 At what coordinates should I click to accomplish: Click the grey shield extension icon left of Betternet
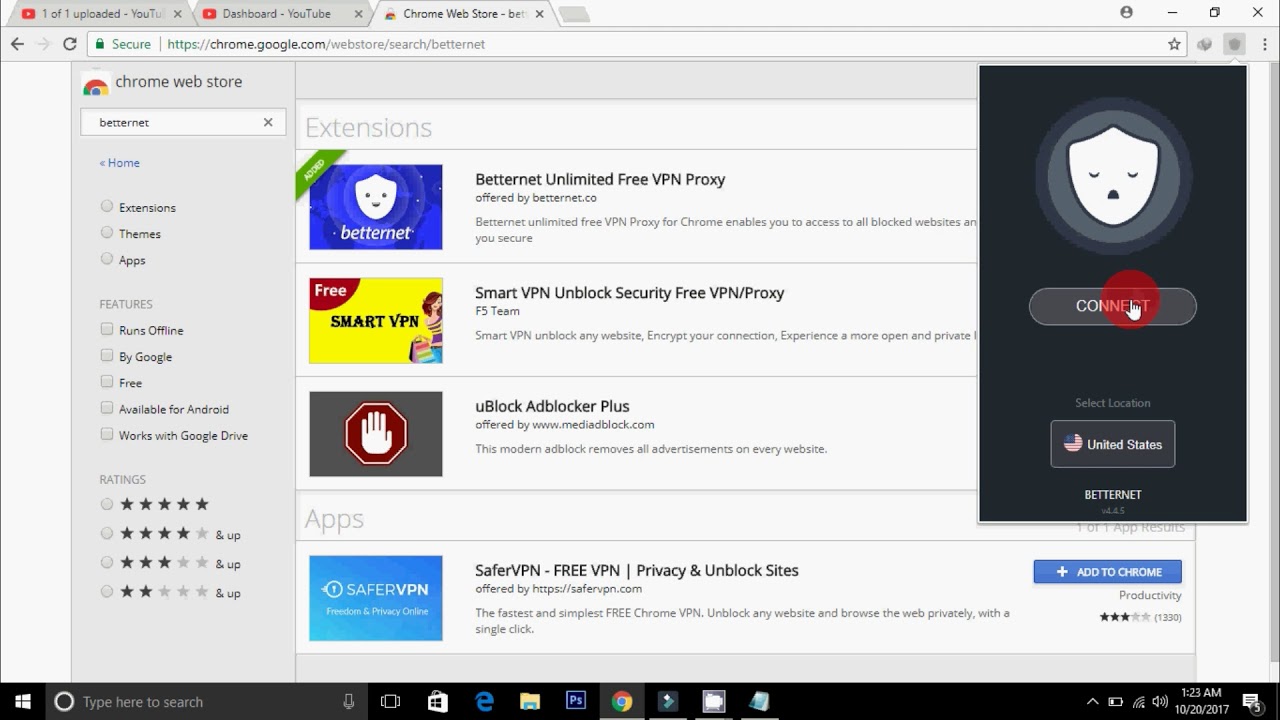tap(1205, 44)
